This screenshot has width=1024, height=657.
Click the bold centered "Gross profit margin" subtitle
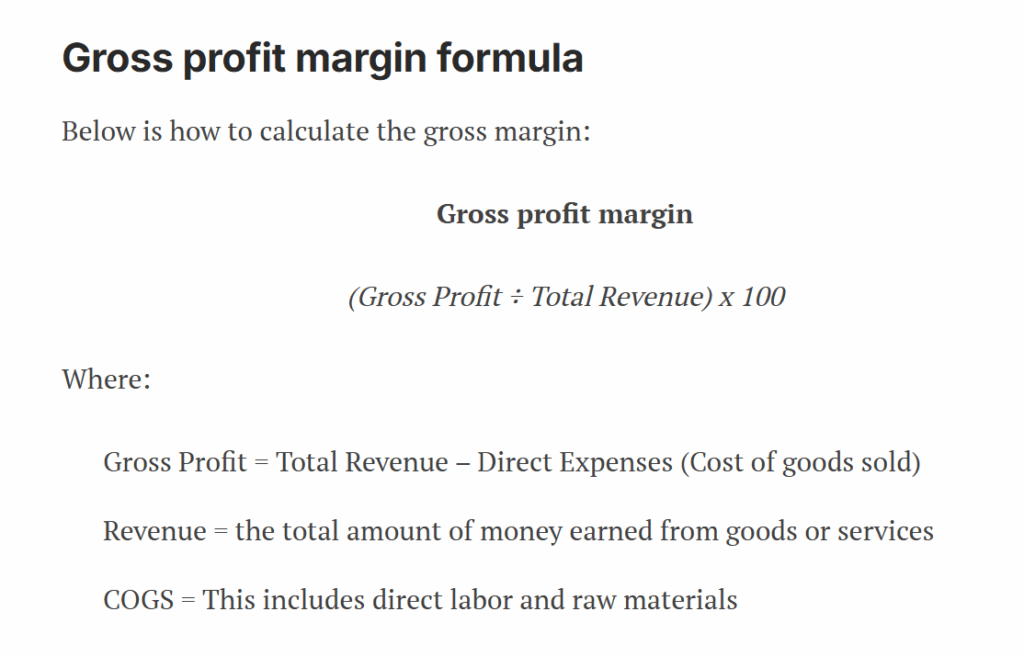pos(564,214)
